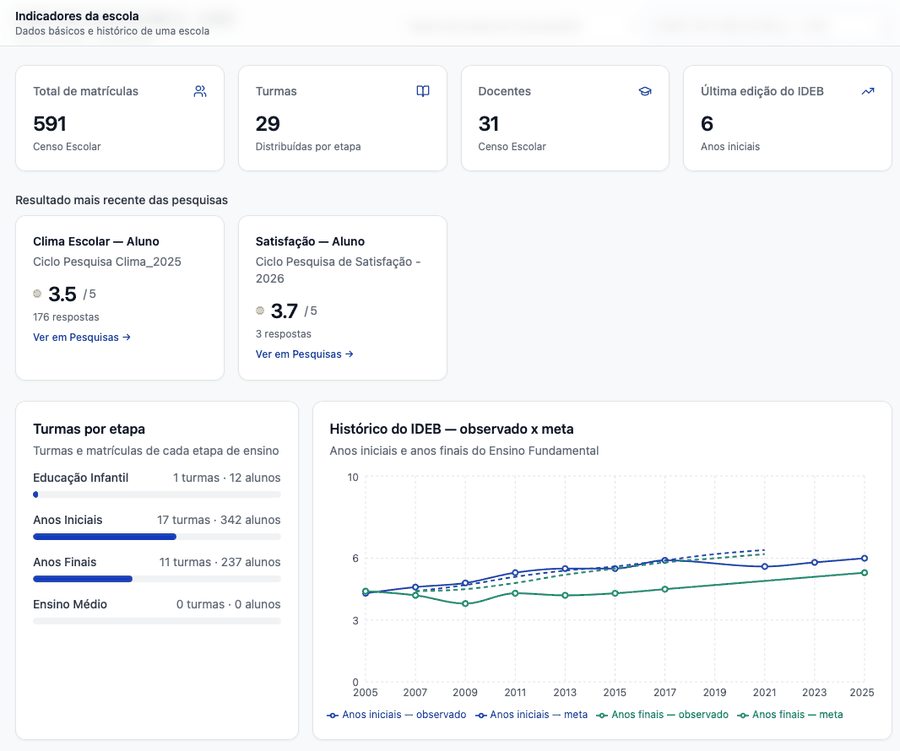900x751 pixels.
Task: Open Ver em Pesquisas link for Clima Escolar
Action: pos(82,337)
